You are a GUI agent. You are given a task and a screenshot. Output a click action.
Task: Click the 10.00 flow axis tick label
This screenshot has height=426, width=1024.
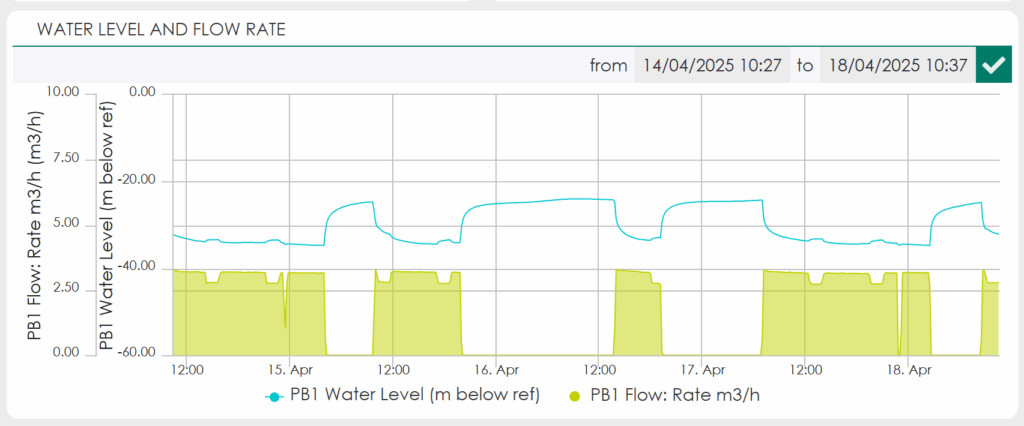coord(63,93)
